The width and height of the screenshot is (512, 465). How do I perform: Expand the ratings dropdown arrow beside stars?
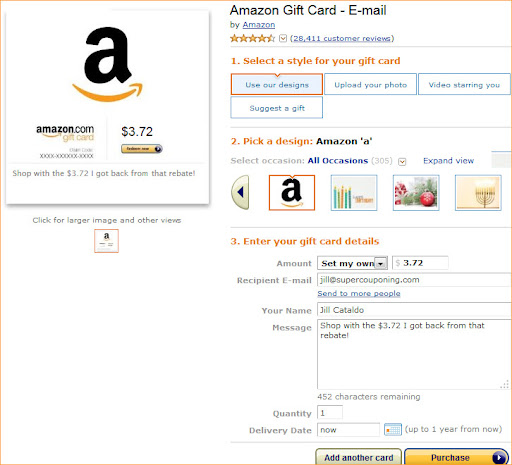pyautogui.click(x=283, y=38)
